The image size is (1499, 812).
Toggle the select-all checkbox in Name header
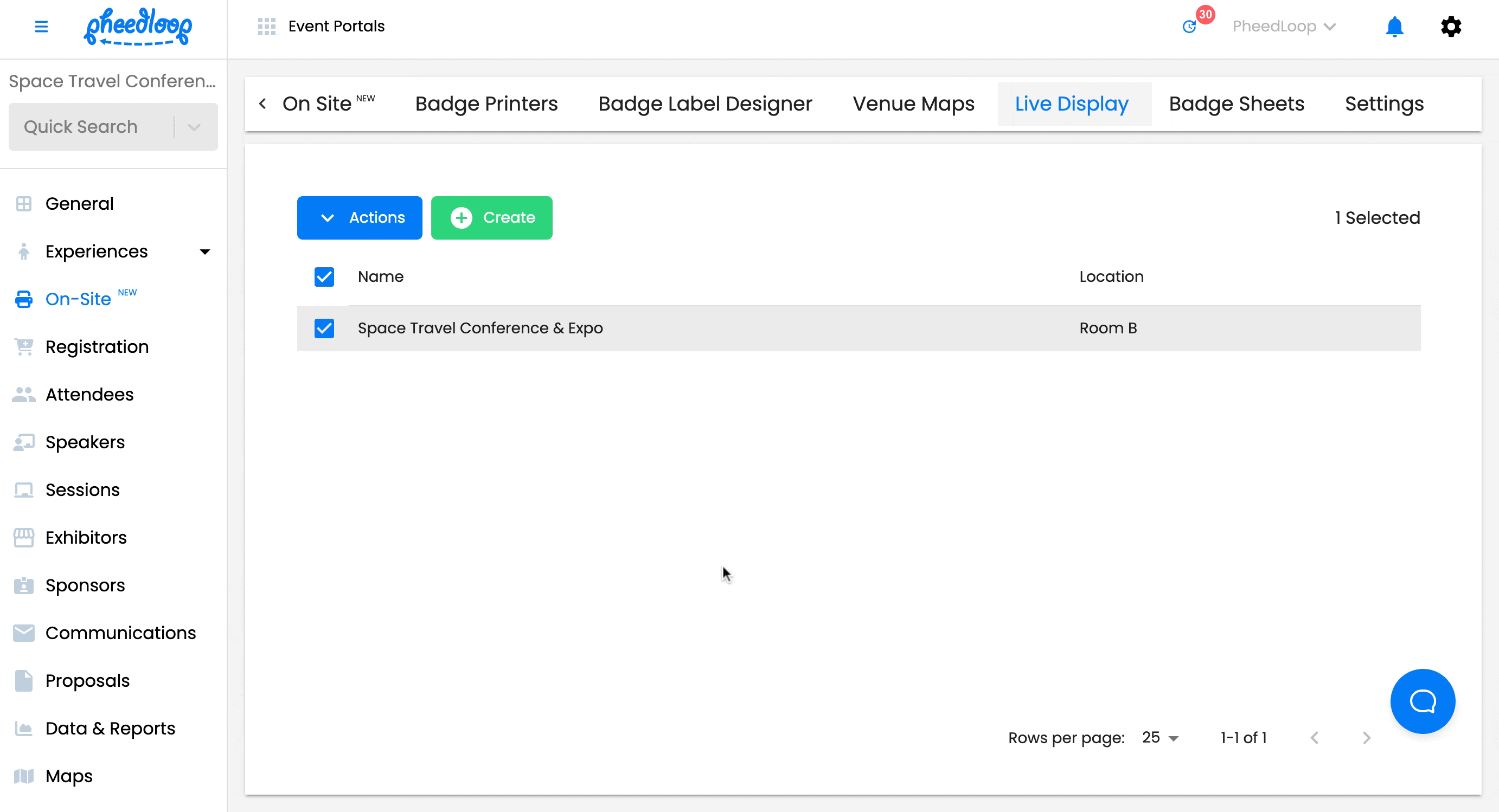tap(324, 277)
